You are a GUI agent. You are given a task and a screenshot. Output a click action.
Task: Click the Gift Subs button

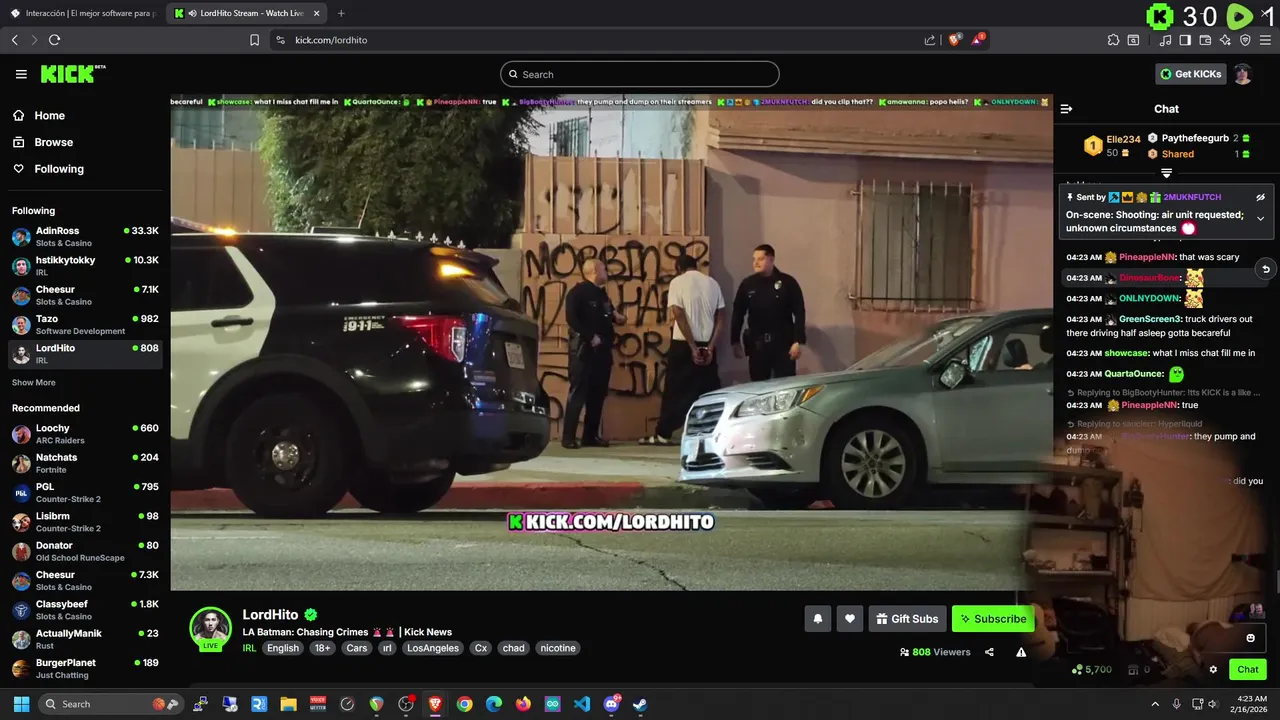pyautogui.click(x=907, y=619)
